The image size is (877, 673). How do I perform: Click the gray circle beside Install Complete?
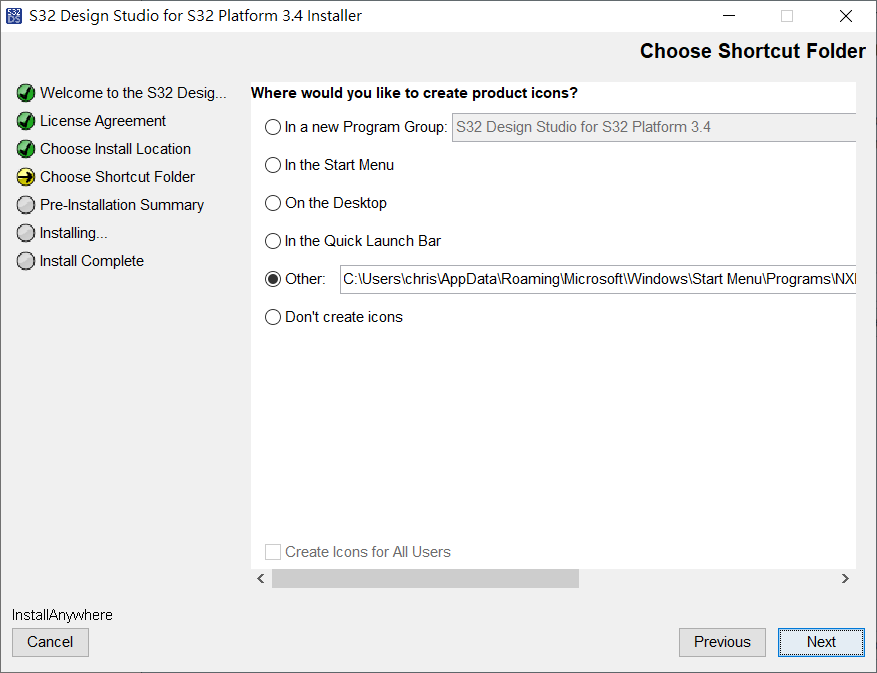pos(26,261)
